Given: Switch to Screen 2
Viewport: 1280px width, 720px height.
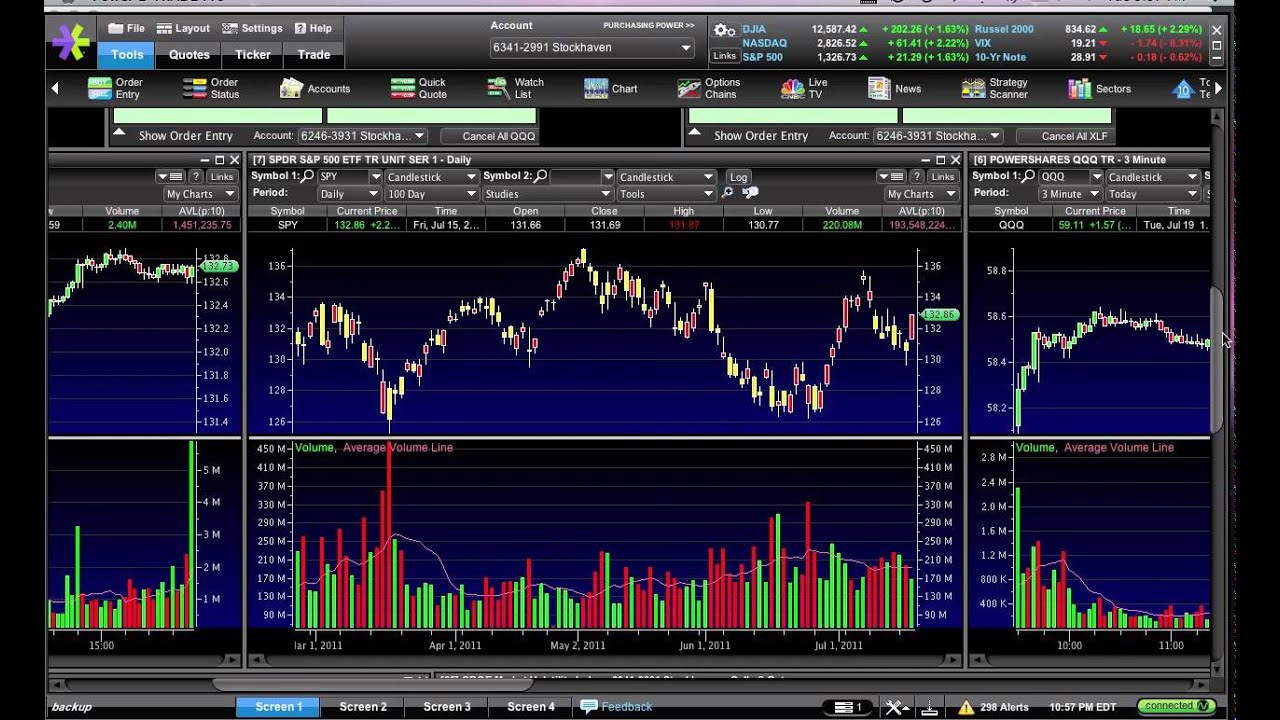Looking at the screenshot, I should click(363, 707).
